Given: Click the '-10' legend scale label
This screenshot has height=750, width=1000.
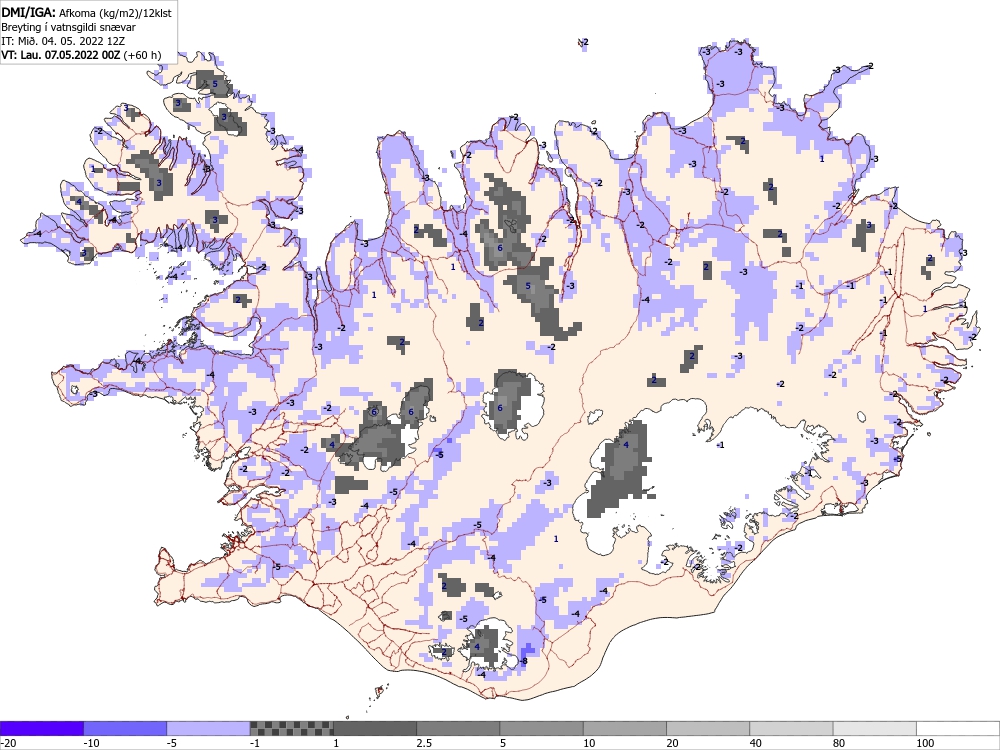Looking at the screenshot, I should (x=92, y=743).
